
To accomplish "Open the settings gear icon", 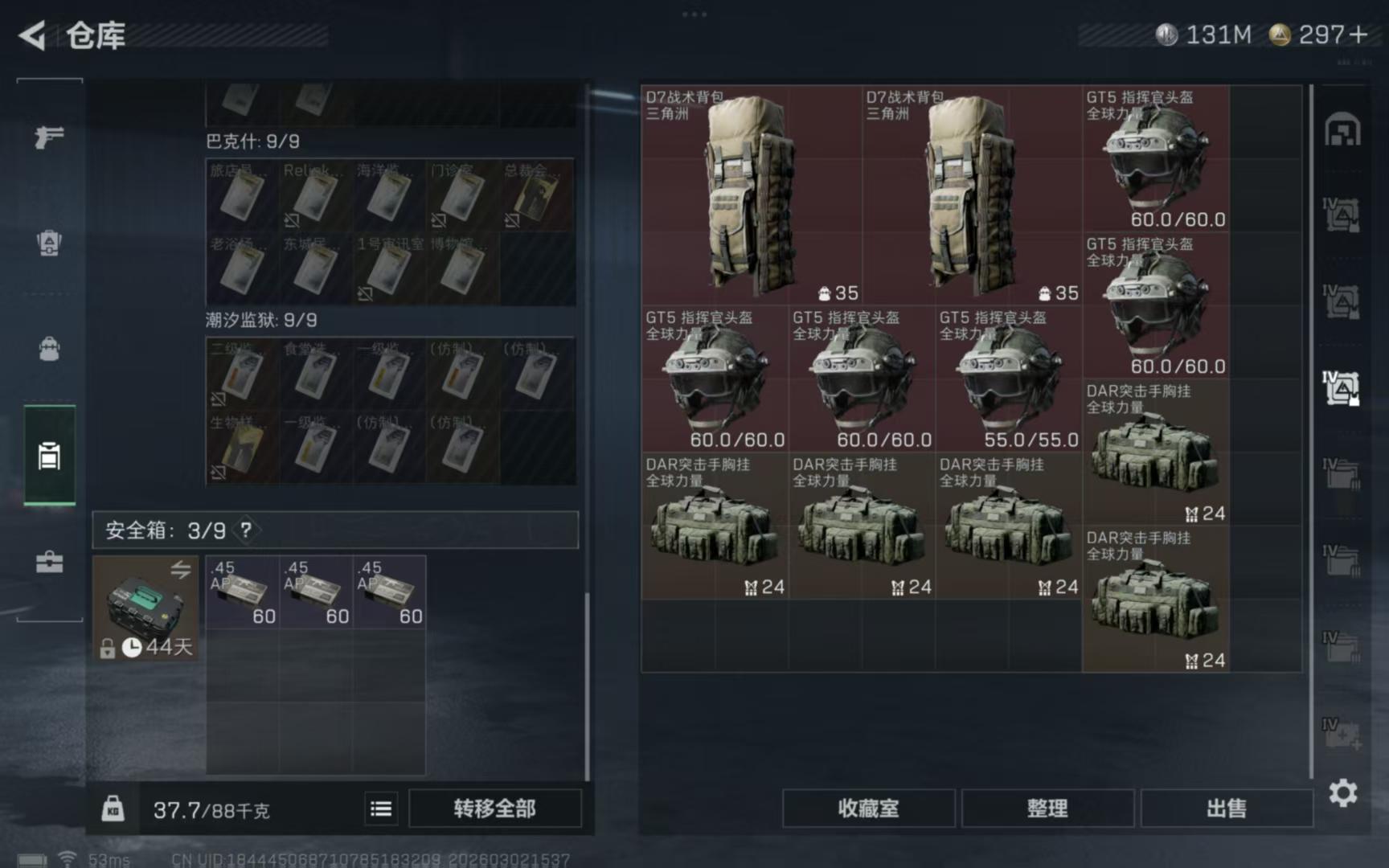I will pyautogui.click(x=1342, y=793).
